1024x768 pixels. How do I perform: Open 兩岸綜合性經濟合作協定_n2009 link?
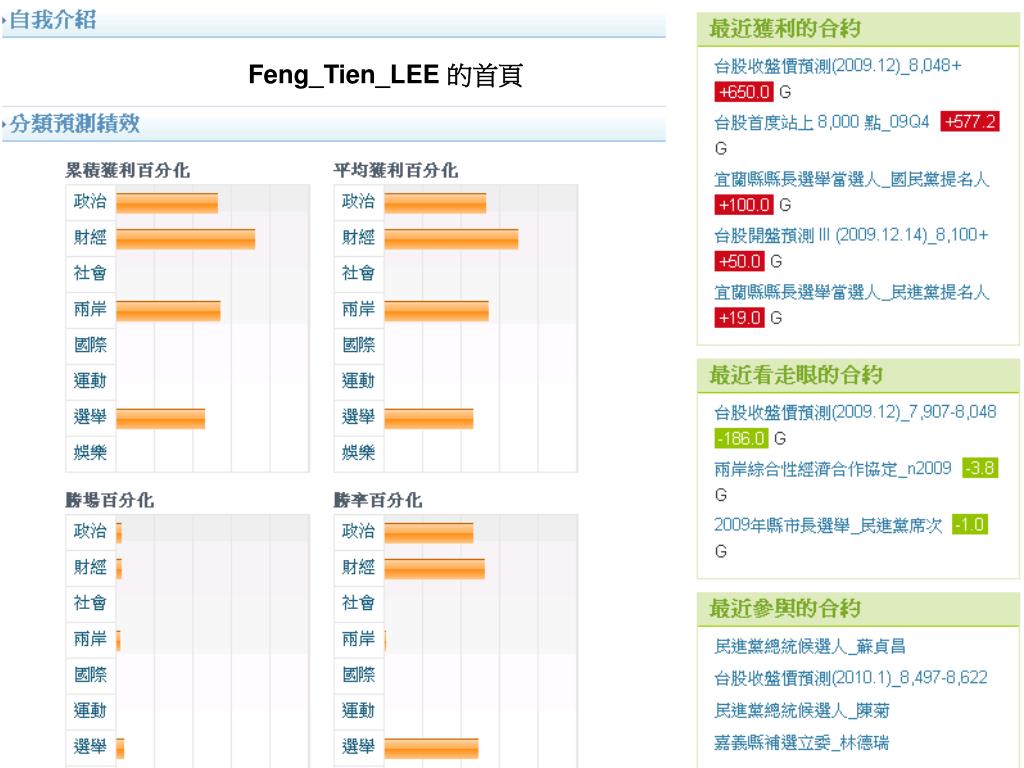833,468
